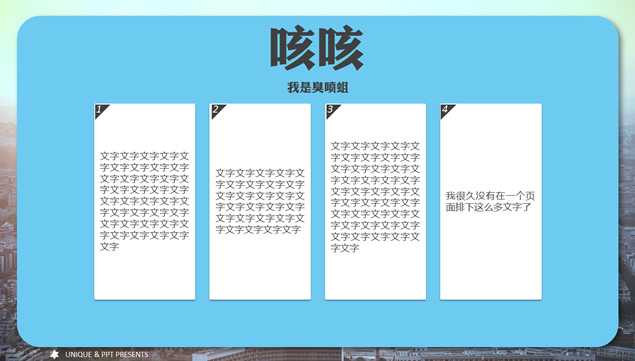Click the star icon beside UNIQUE footer text

[x=54, y=355]
